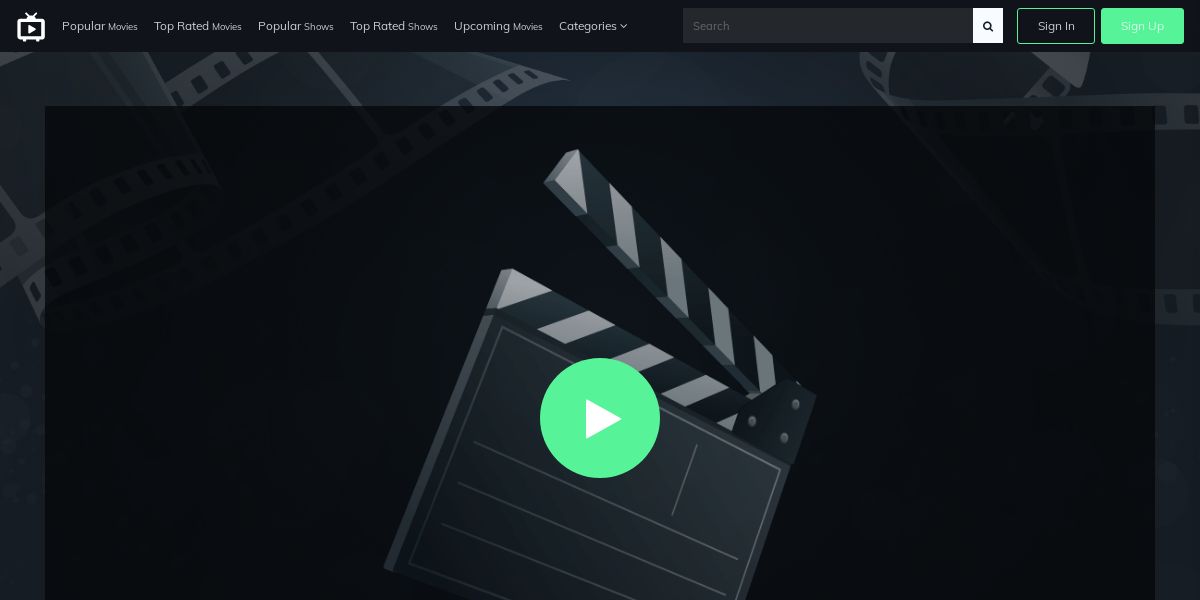Go to Popular Shows
1200x600 pixels.
(x=296, y=26)
